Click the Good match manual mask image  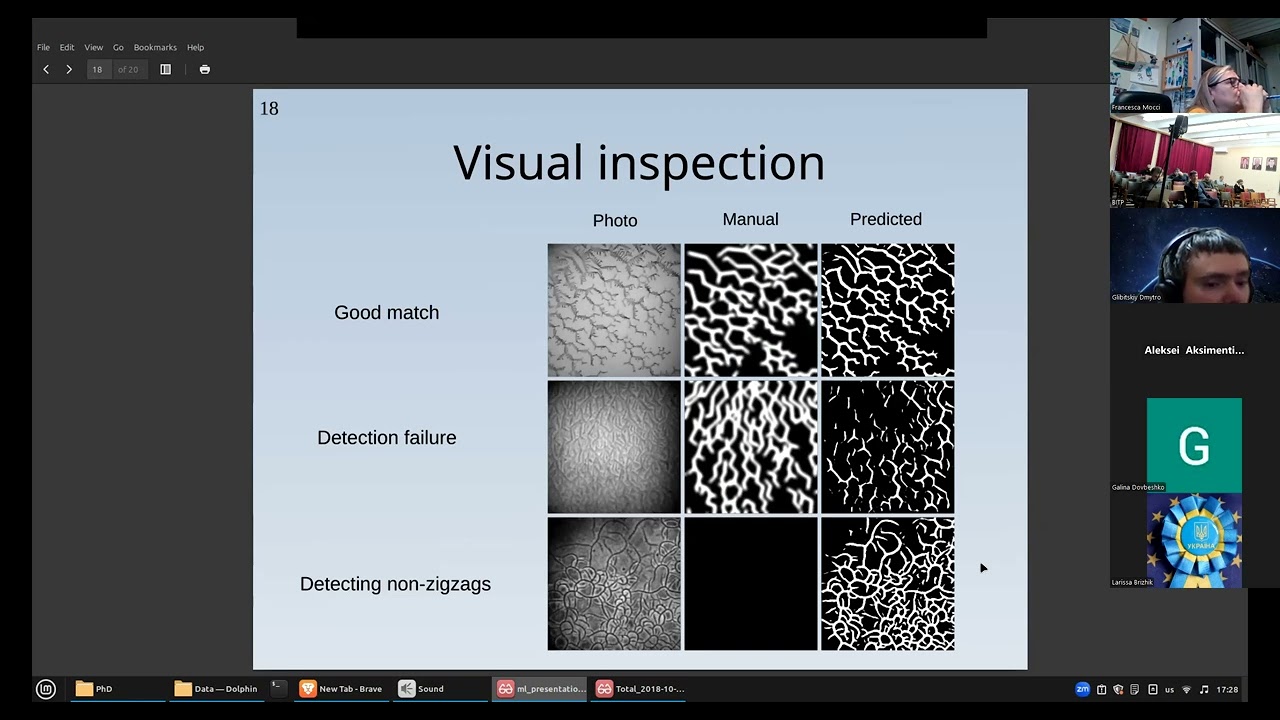pos(751,310)
